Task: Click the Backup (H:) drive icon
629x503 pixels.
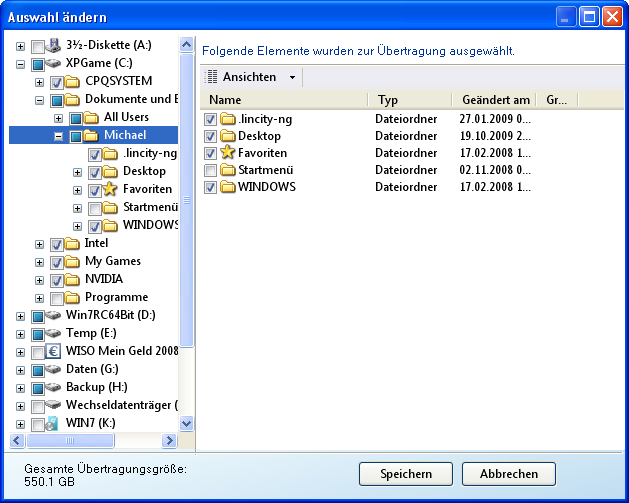Action: (53, 387)
